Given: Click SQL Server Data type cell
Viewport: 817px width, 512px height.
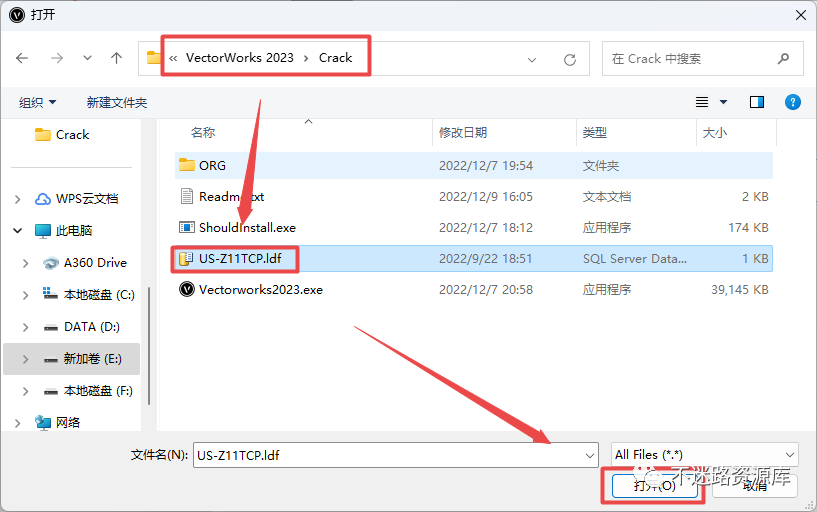Looking at the screenshot, I should click(635, 259).
